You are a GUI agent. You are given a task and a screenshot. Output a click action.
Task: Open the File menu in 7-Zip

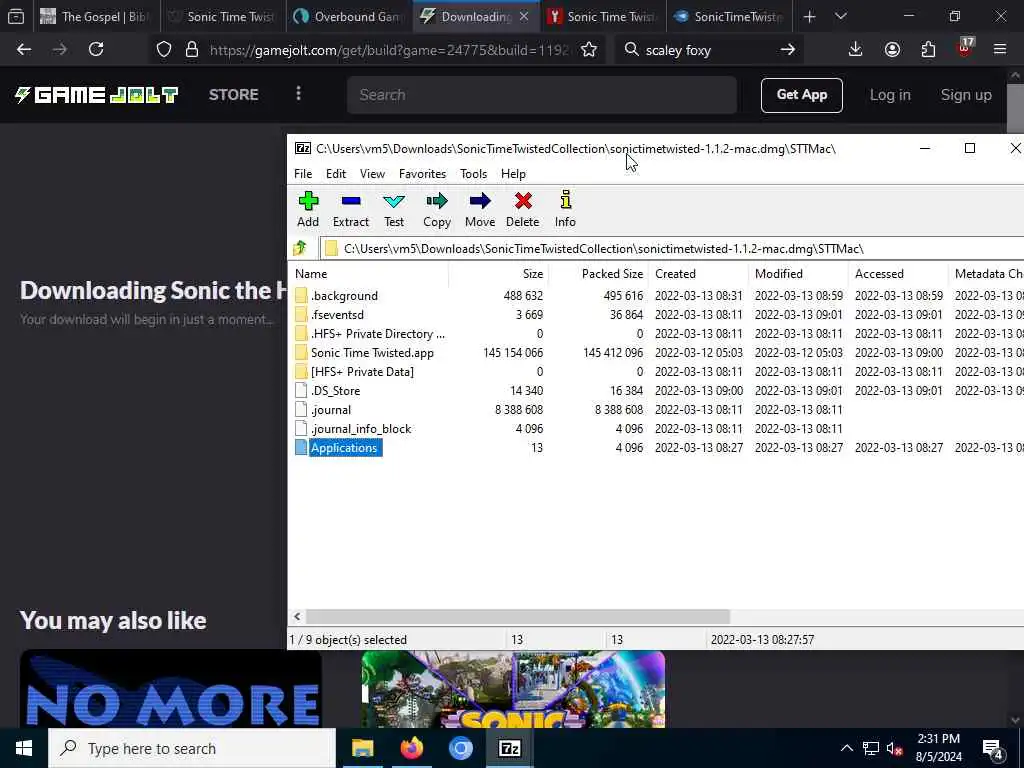[x=303, y=174]
